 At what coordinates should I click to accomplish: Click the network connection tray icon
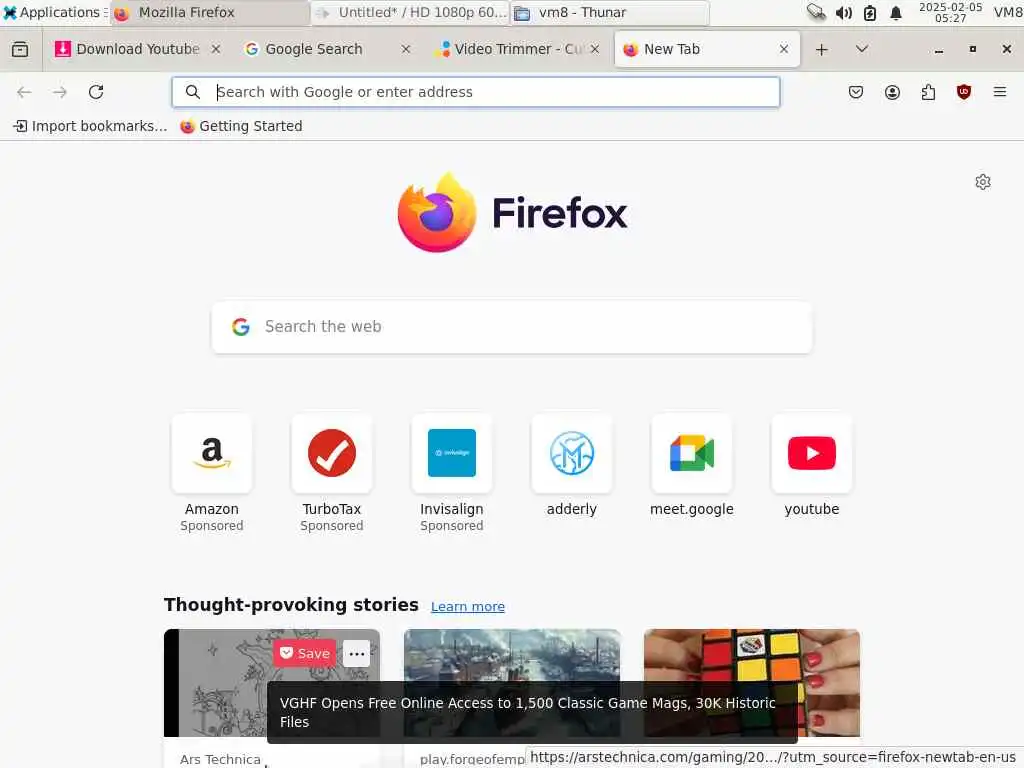coord(816,12)
